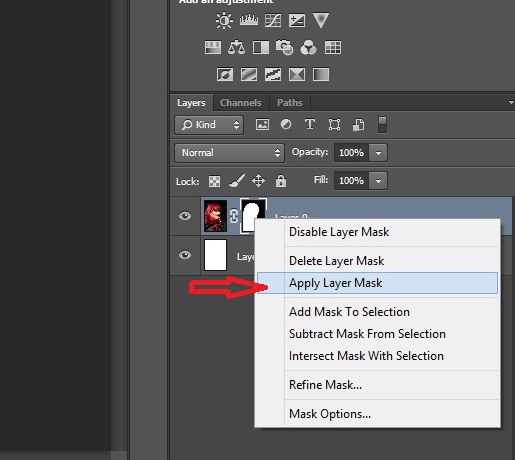Add an Exposure adjustment
This screenshot has height=460, width=515.
297,21
